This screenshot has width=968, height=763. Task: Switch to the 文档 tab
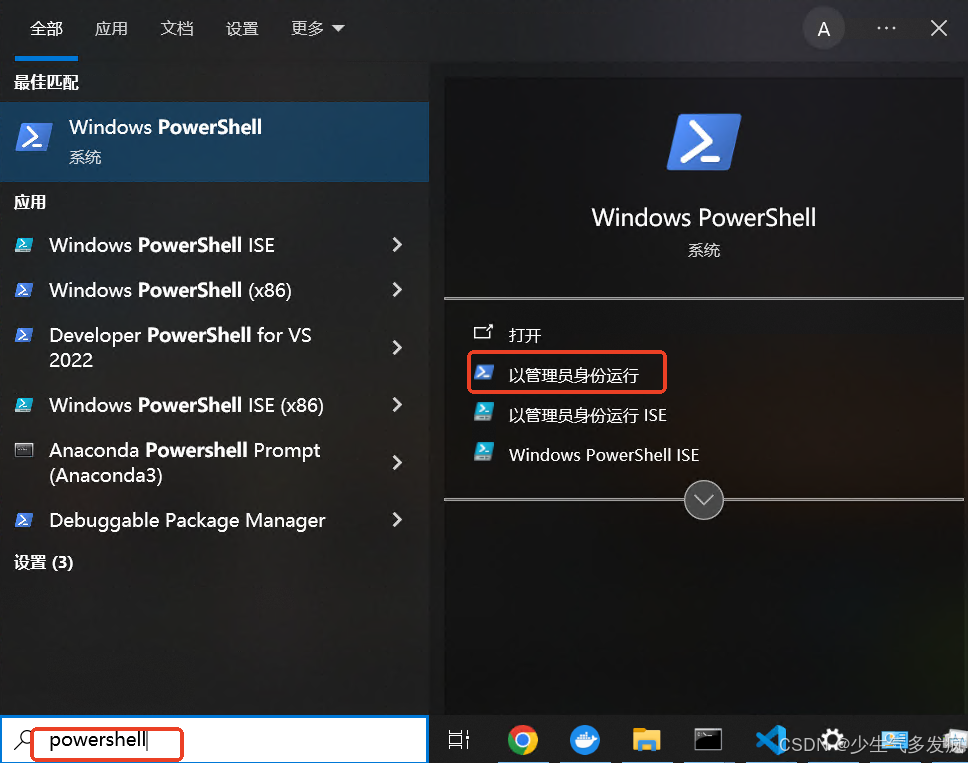coord(177,28)
